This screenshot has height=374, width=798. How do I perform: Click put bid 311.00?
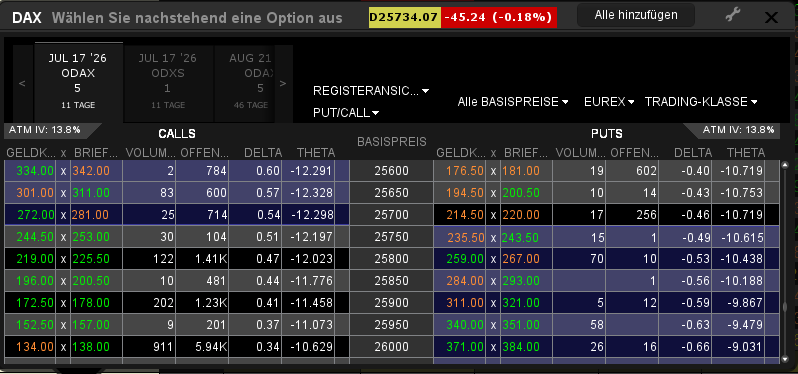coord(465,303)
